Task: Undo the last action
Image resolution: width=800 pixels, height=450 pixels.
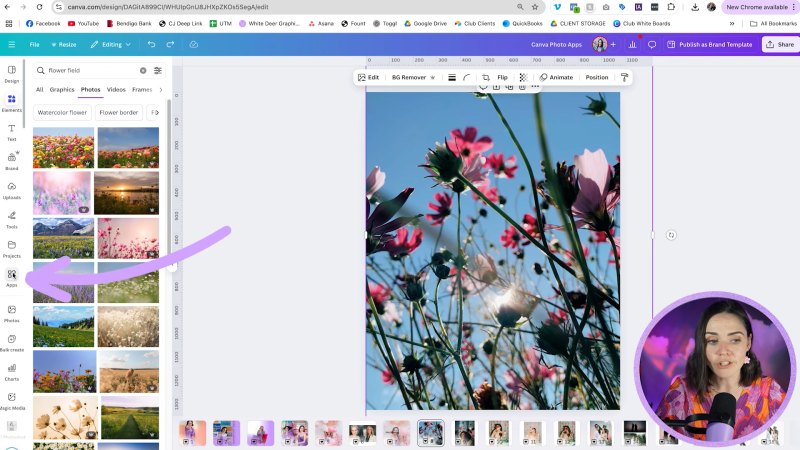Action: 152,44
